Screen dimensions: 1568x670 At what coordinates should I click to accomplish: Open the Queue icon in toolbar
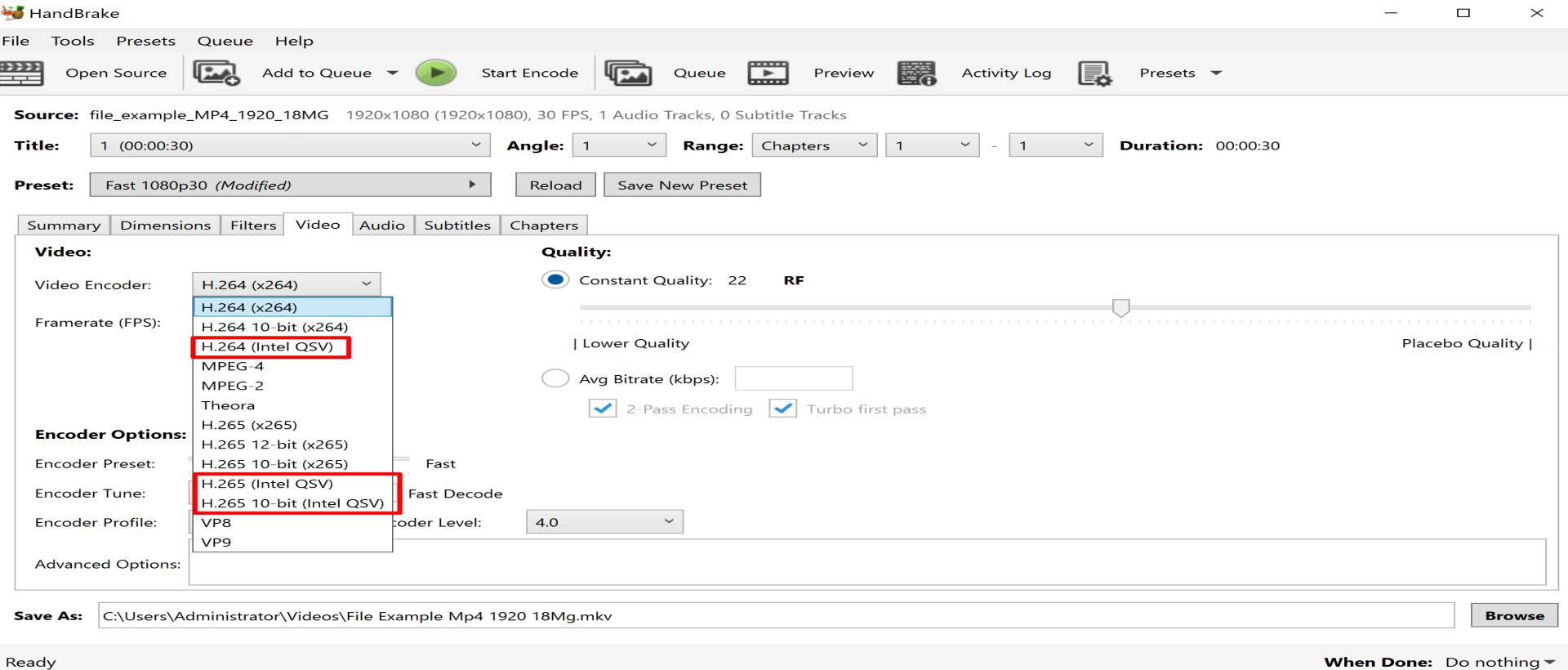627,73
